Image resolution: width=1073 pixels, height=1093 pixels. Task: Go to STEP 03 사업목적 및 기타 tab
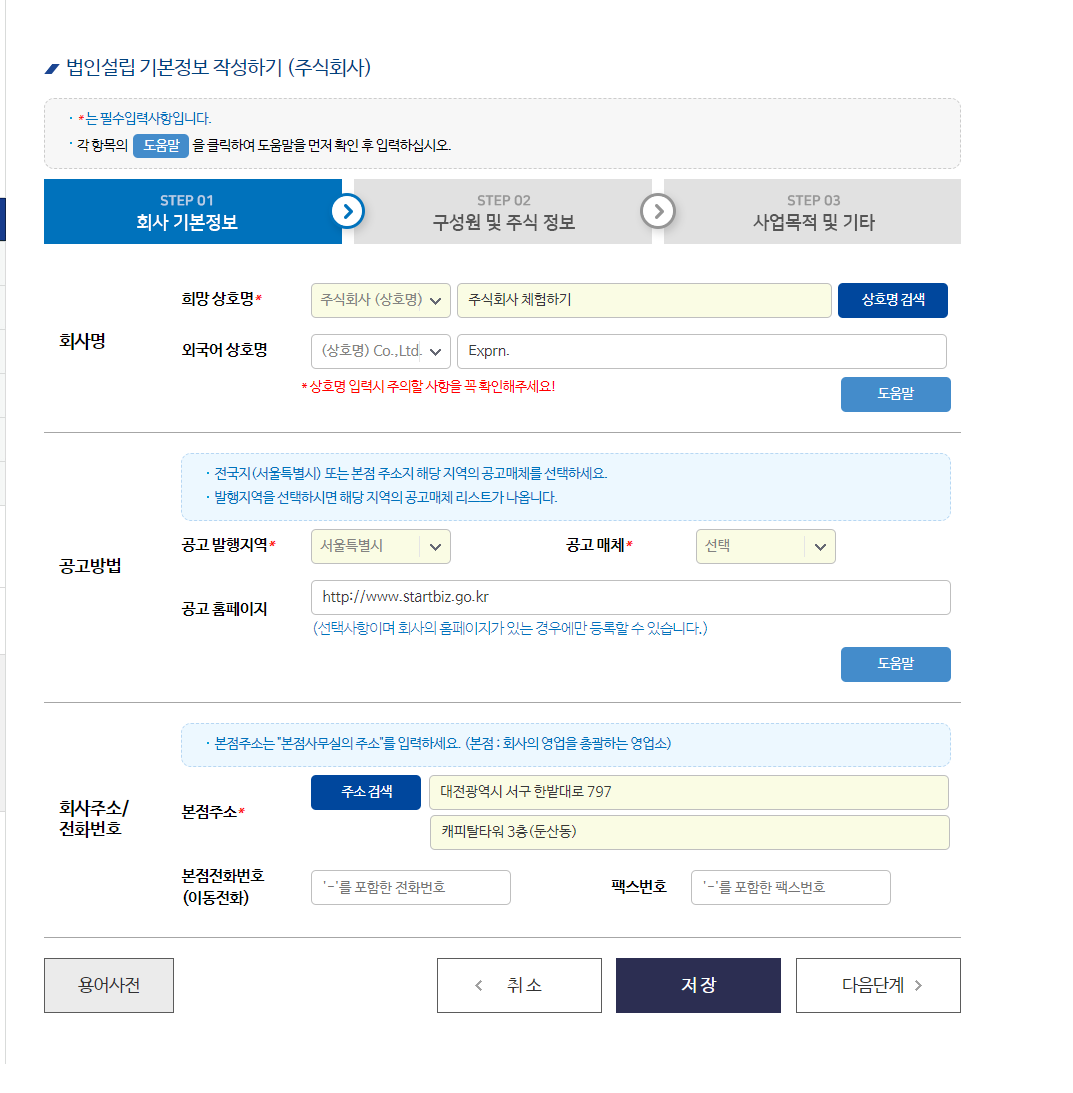click(812, 211)
